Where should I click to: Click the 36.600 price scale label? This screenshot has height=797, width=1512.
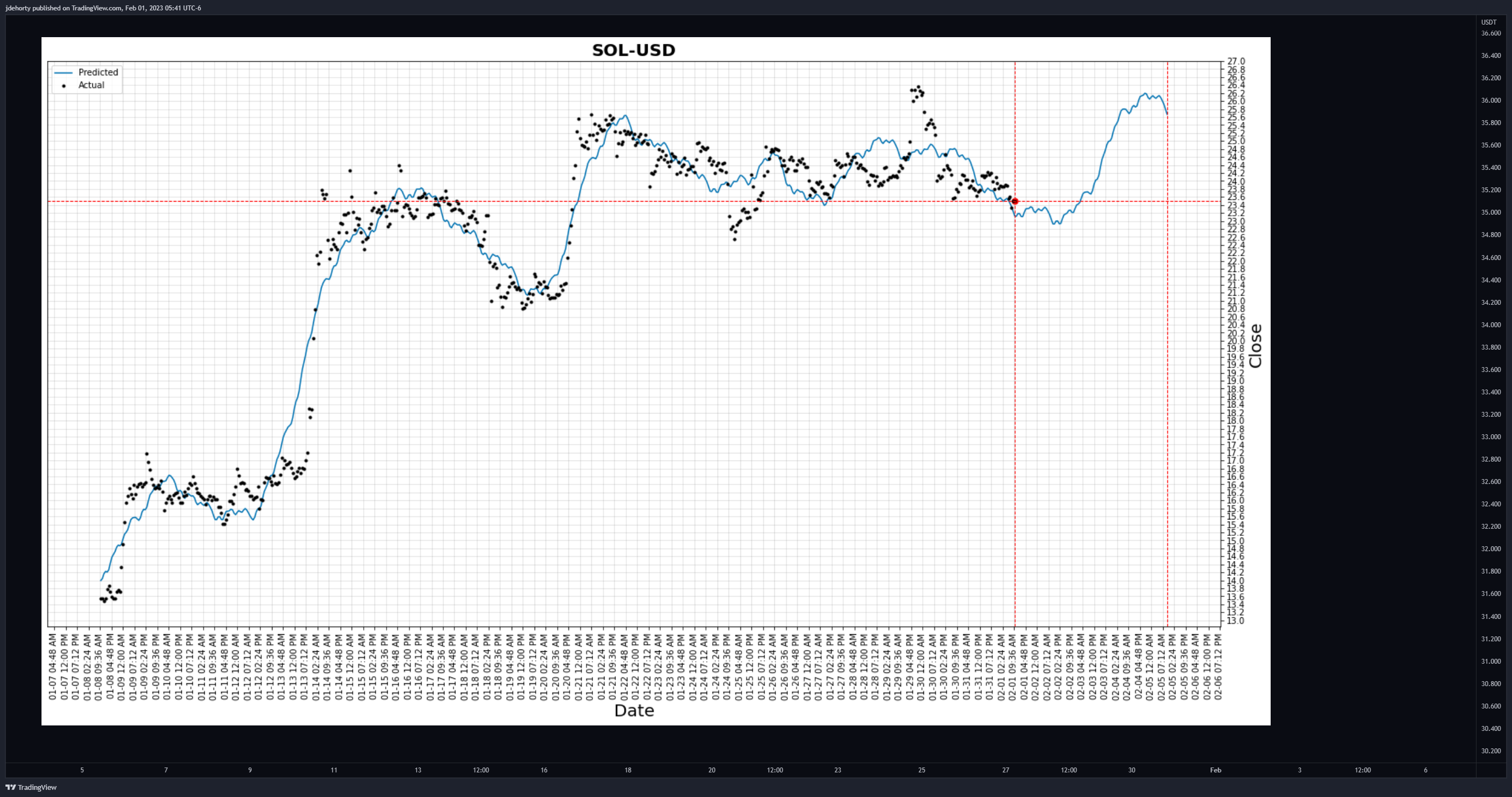[1491, 33]
